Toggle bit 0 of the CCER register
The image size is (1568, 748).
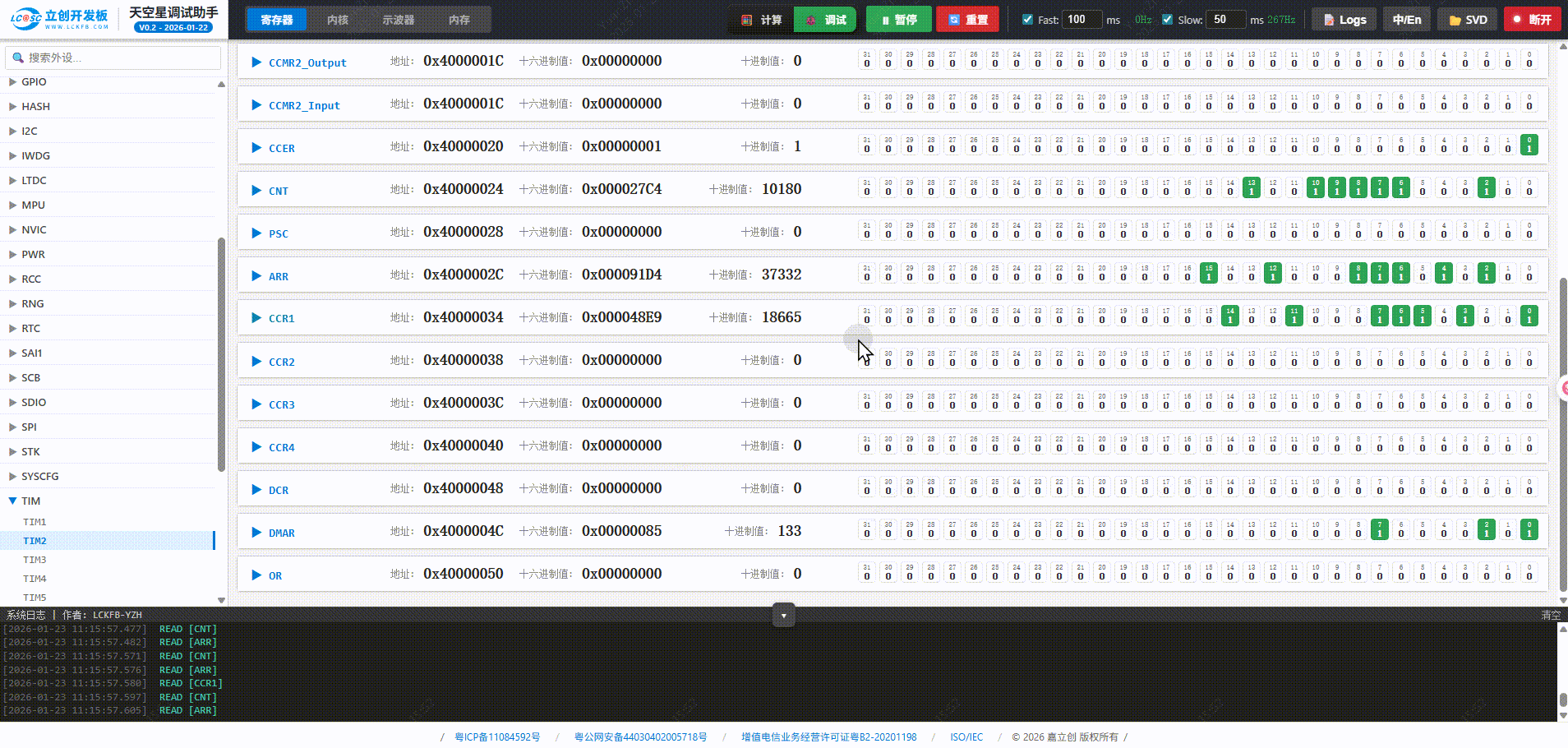[x=1529, y=145]
